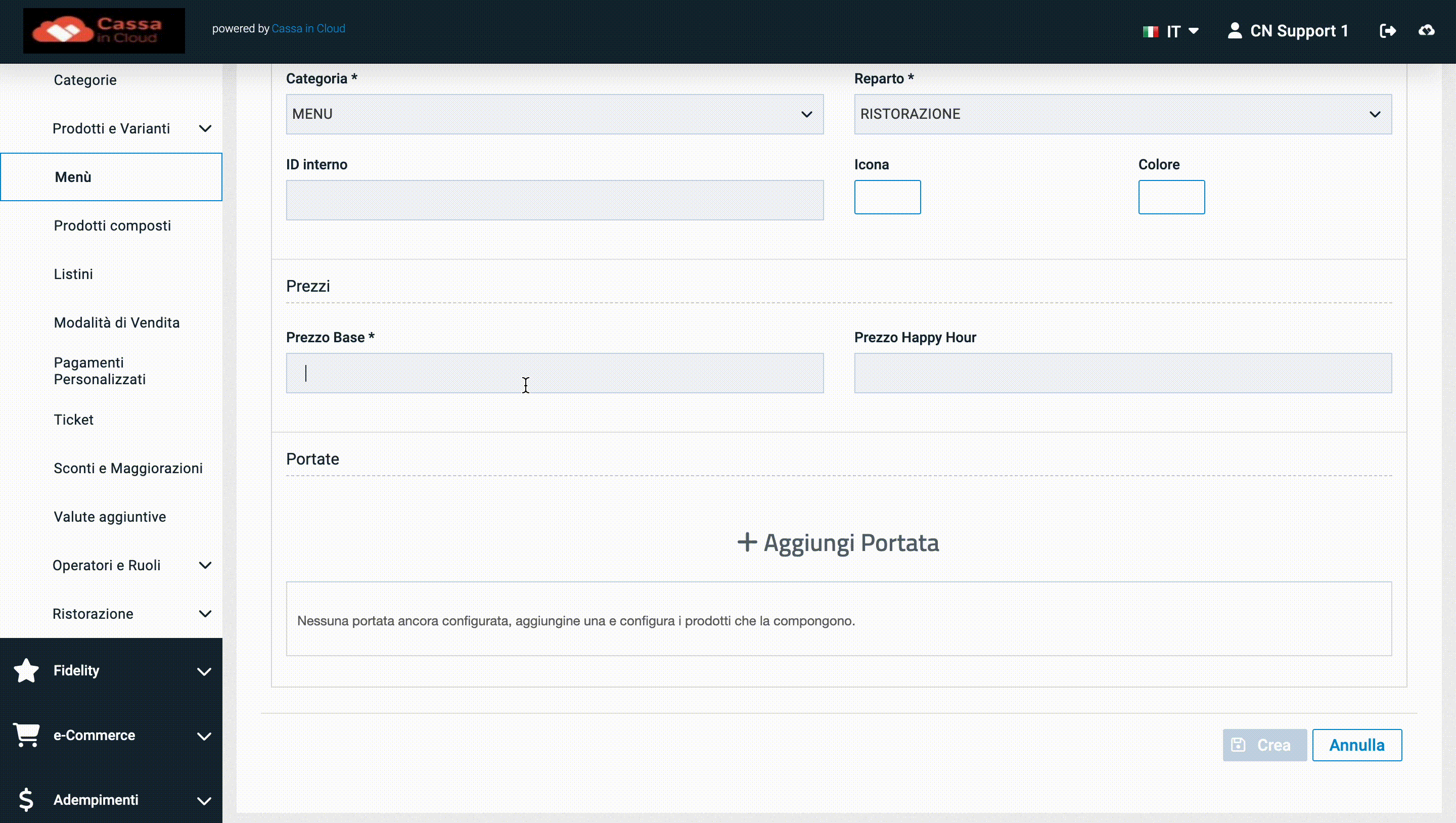The image size is (1456, 823).
Task: Open Valute aggiuntive
Action: [x=110, y=517]
